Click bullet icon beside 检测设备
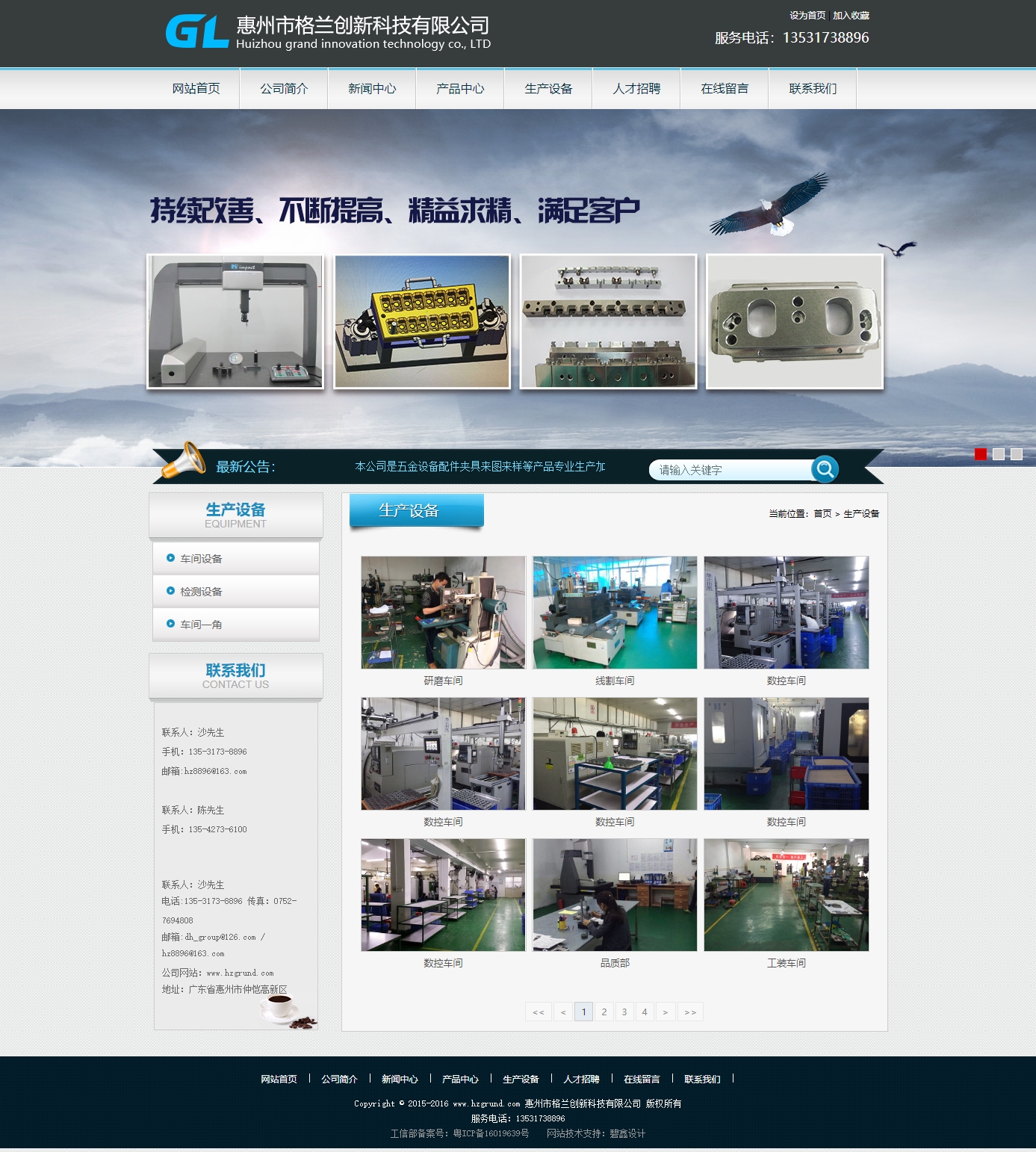1036x1152 pixels. 171,591
